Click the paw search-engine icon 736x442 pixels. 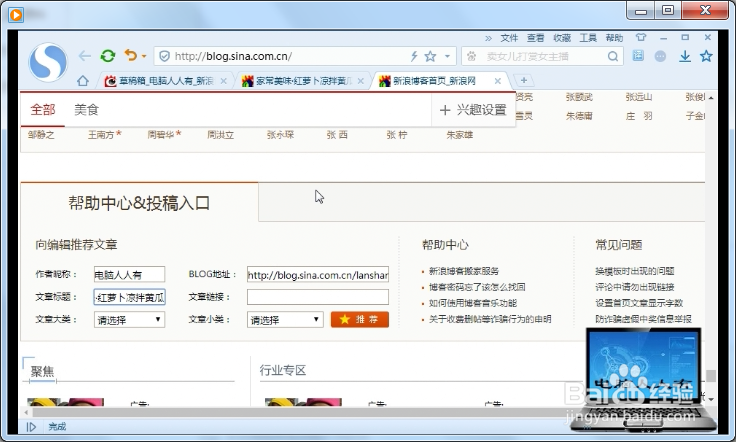471,56
